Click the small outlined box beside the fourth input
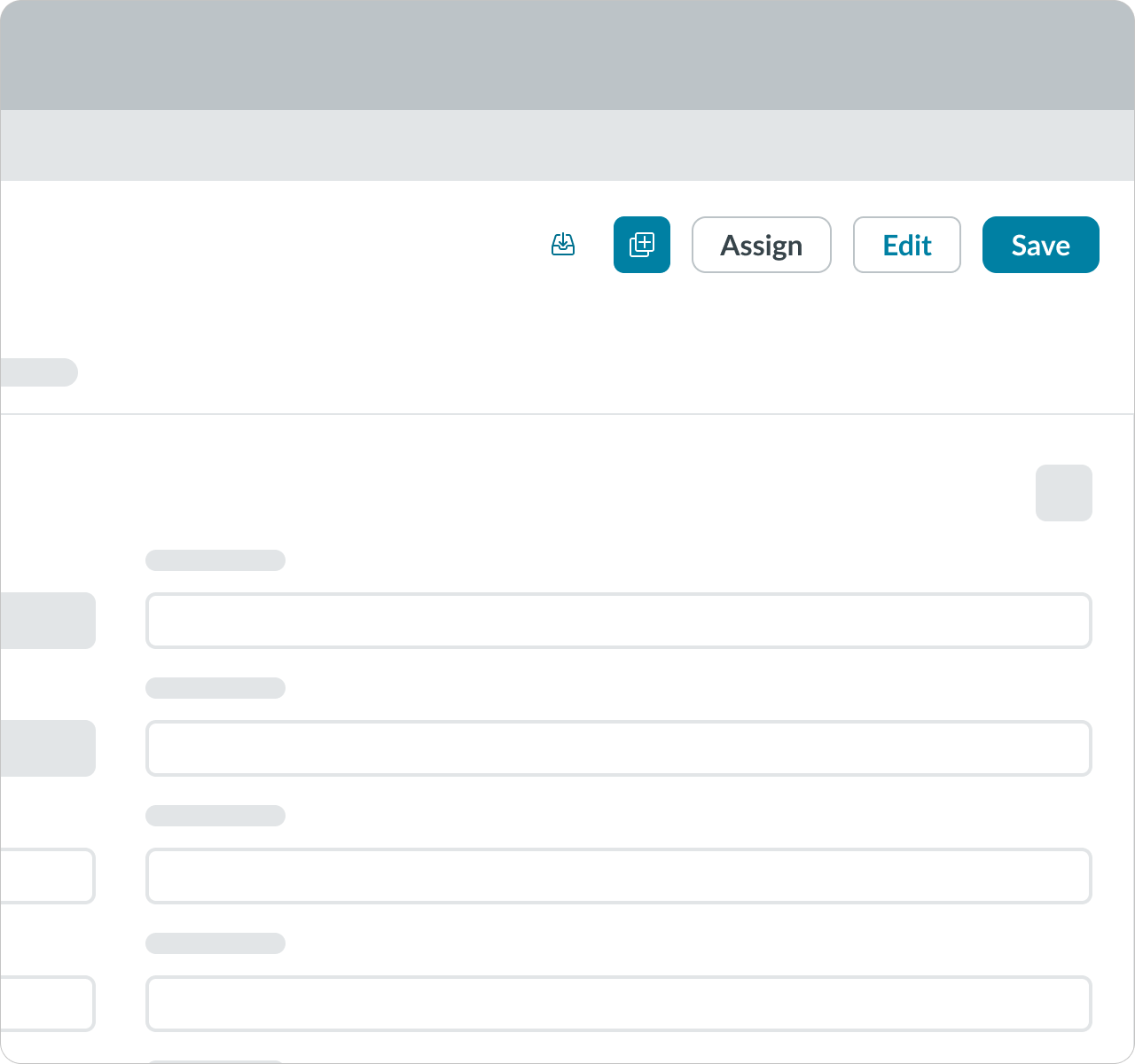 48,1004
